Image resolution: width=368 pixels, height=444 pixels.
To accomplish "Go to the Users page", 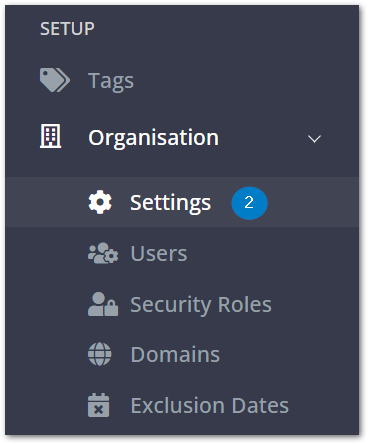I will click(159, 254).
